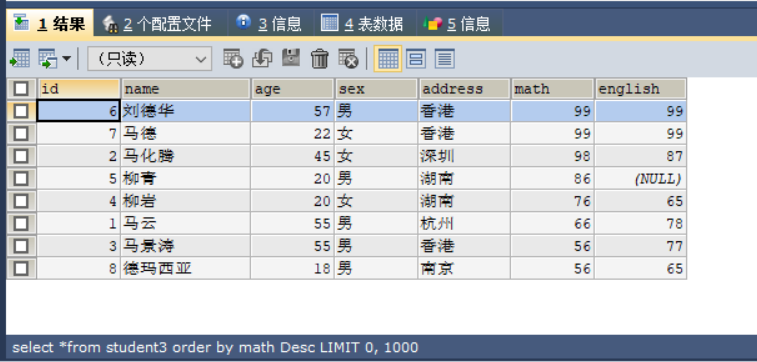Viewport: 757px width, 362px height.
Task: Click the id column header
Action: [79, 89]
